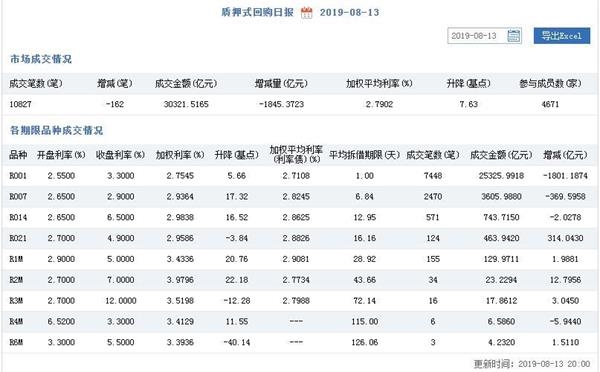This screenshot has height=372, width=600.
Task: Click R007 升降 value 17.32
Action: (x=236, y=197)
